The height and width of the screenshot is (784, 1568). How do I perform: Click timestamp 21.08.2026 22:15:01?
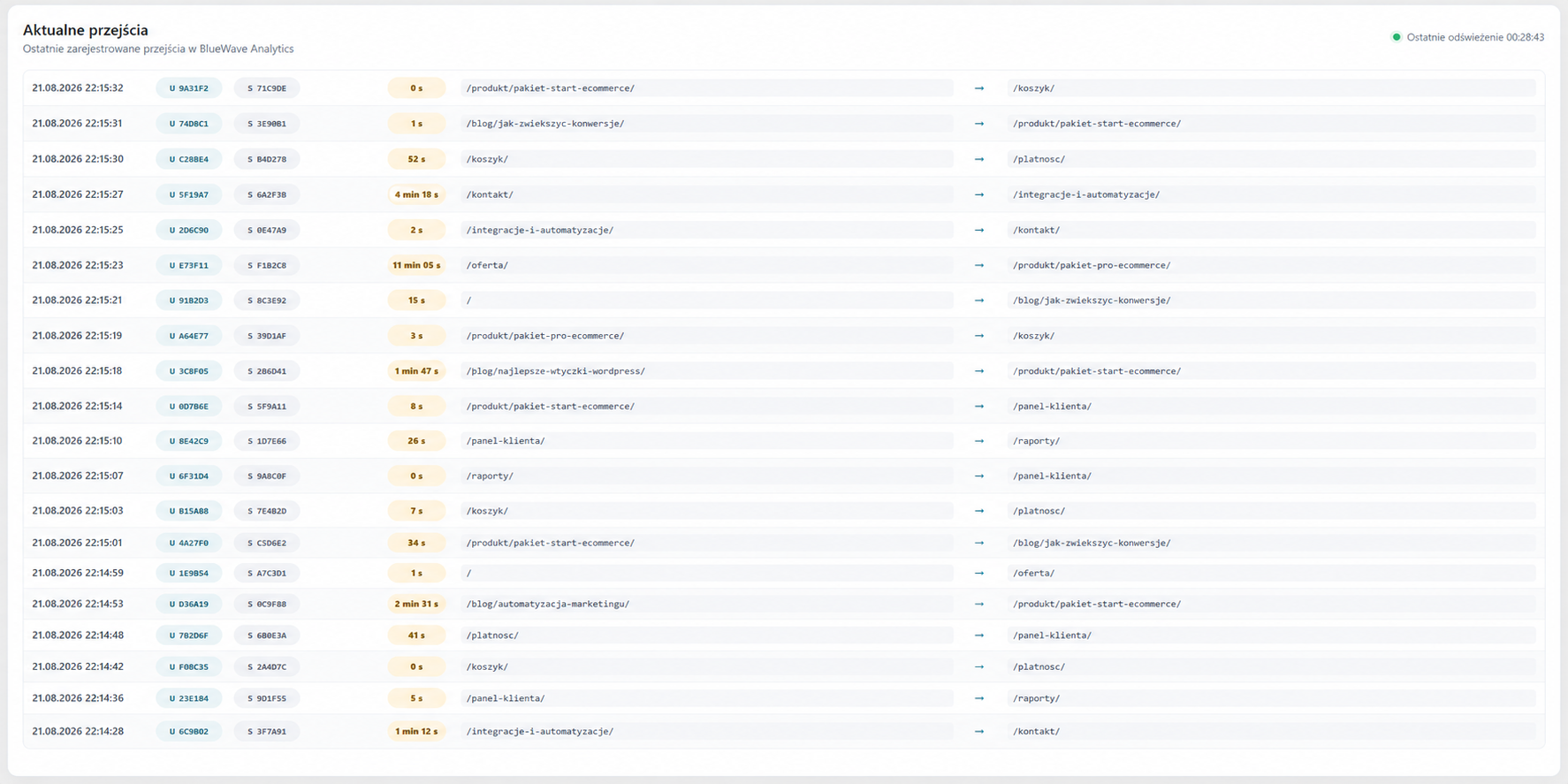click(78, 543)
